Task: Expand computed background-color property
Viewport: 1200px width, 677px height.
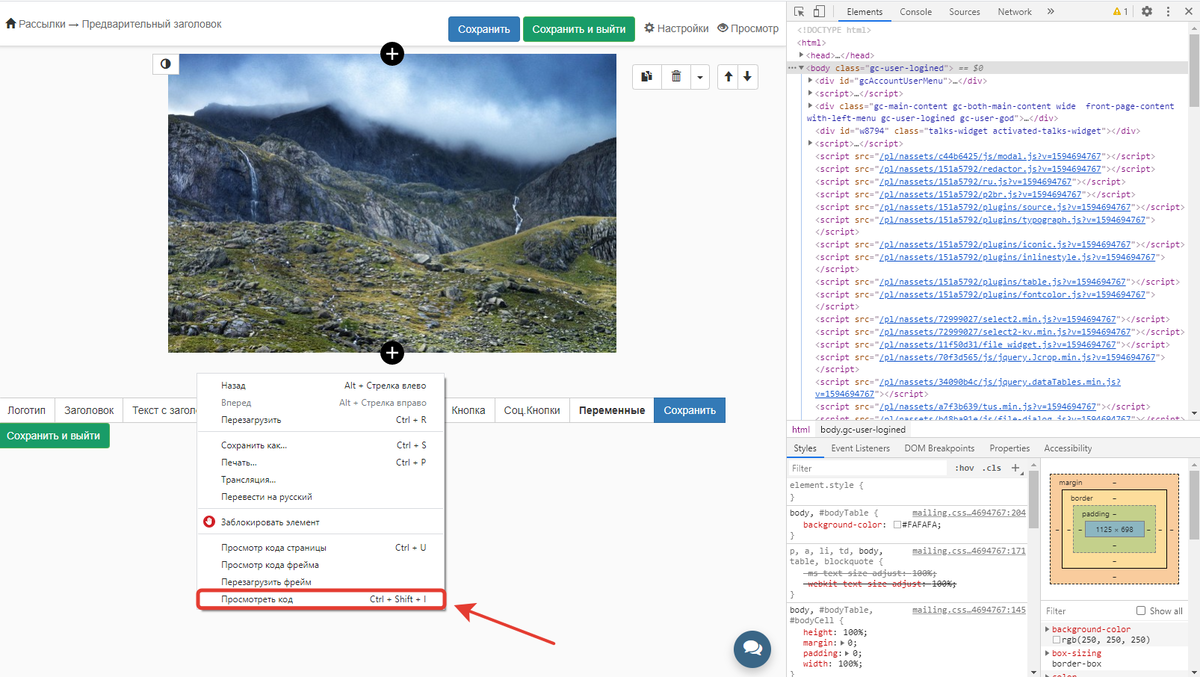Action: pyautogui.click(x=1048, y=629)
